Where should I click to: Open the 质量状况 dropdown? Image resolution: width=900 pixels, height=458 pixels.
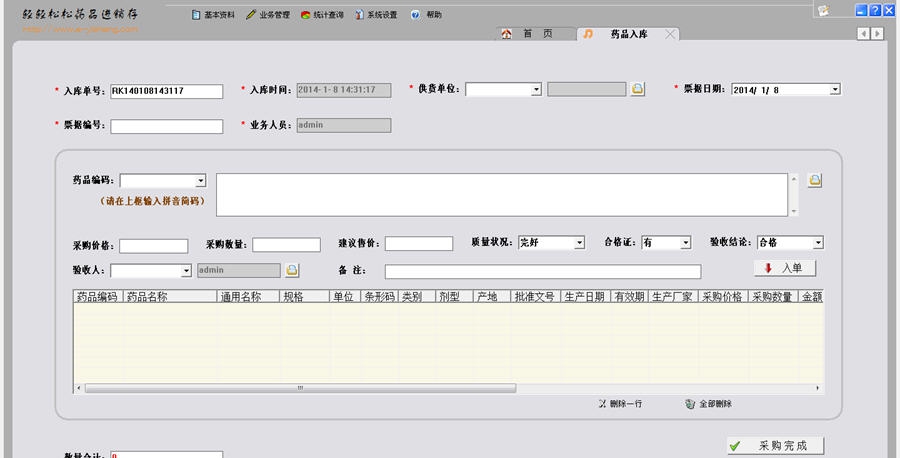[579, 243]
